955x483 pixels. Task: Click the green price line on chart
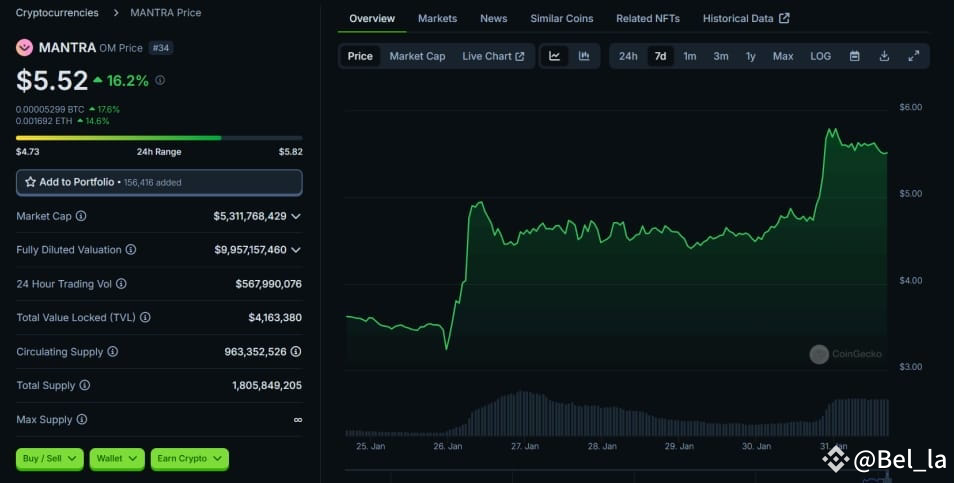coord(616,239)
